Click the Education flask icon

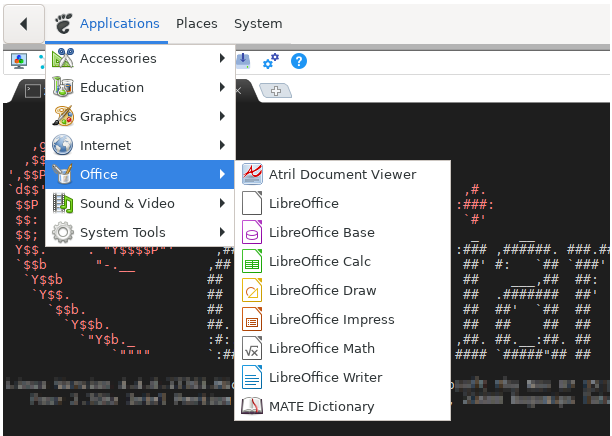(x=63, y=87)
